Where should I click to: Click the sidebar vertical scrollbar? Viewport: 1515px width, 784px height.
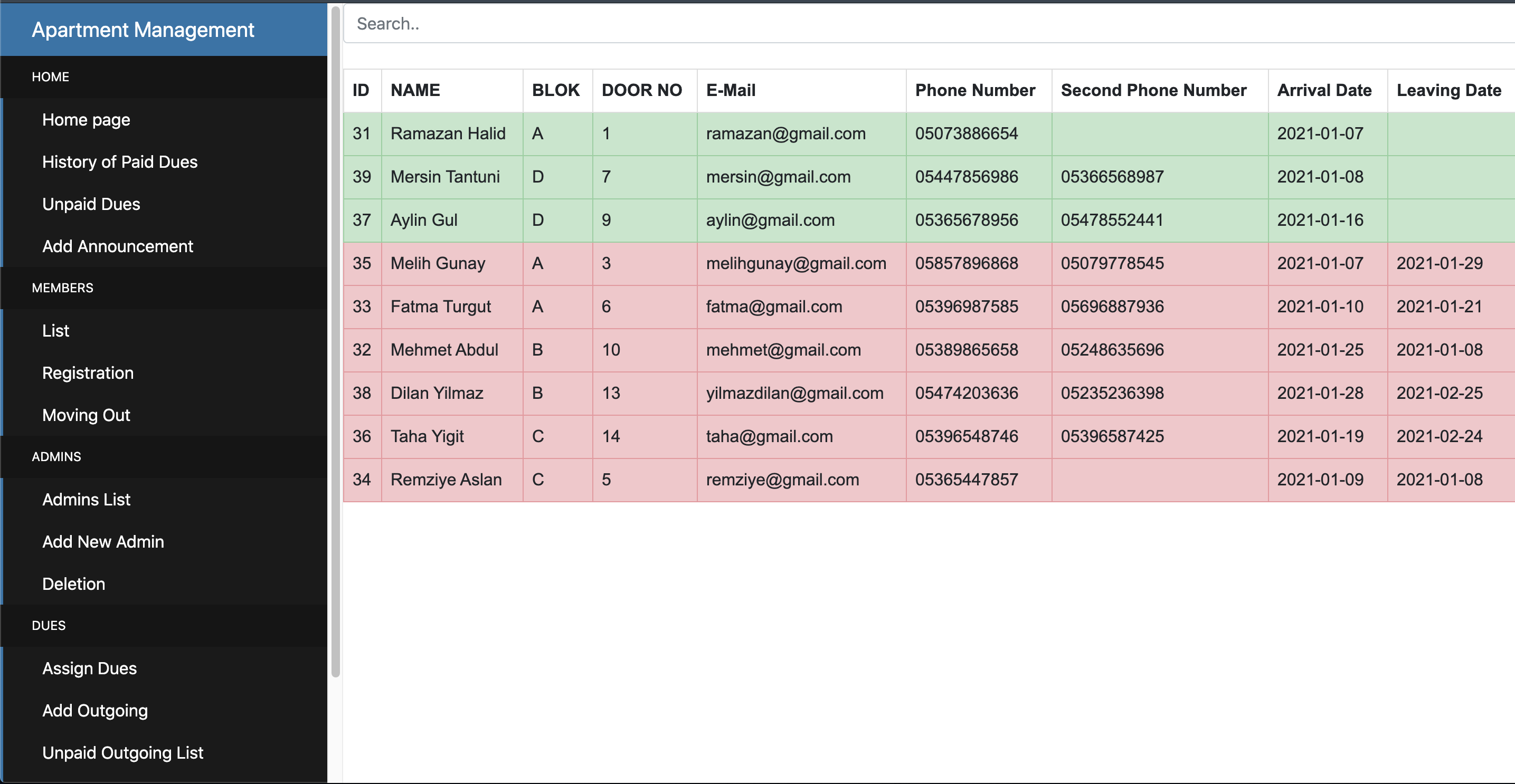click(335, 341)
